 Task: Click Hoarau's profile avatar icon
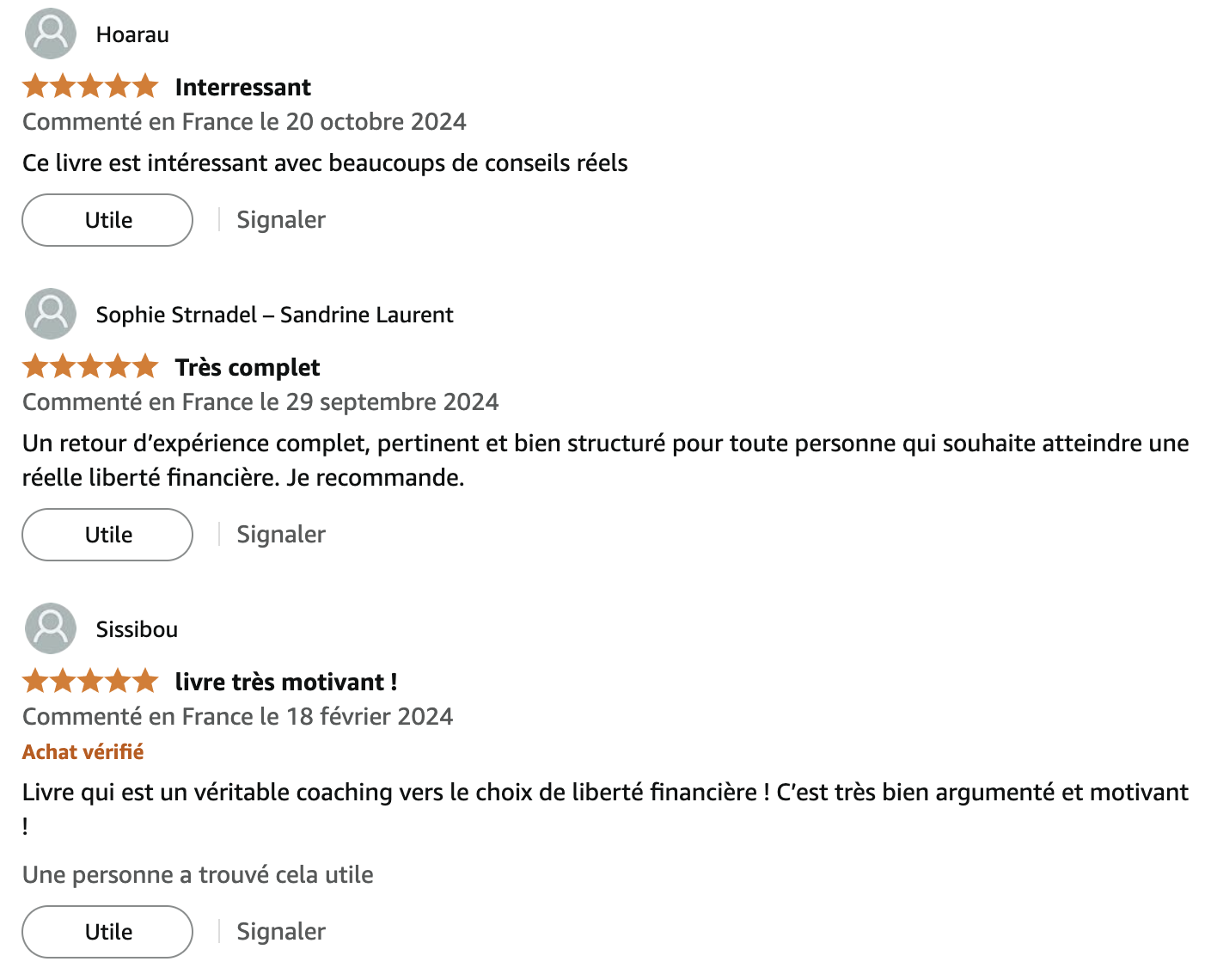coord(51,34)
